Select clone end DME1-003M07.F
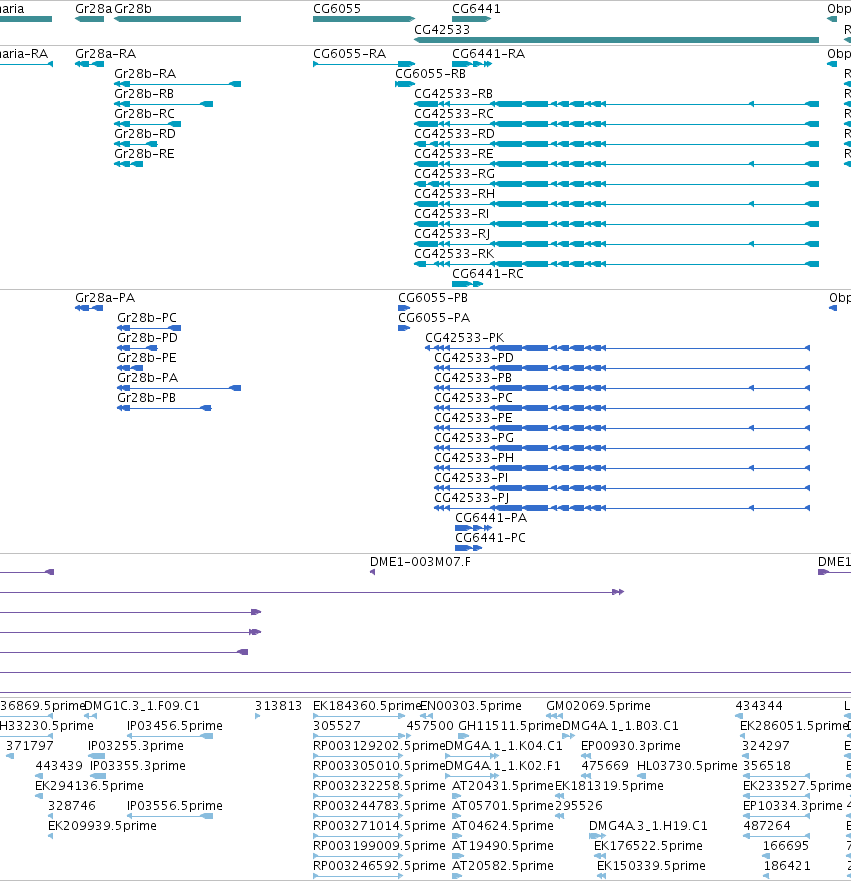Image resolution: width=851 pixels, height=881 pixels. point(372,572)
